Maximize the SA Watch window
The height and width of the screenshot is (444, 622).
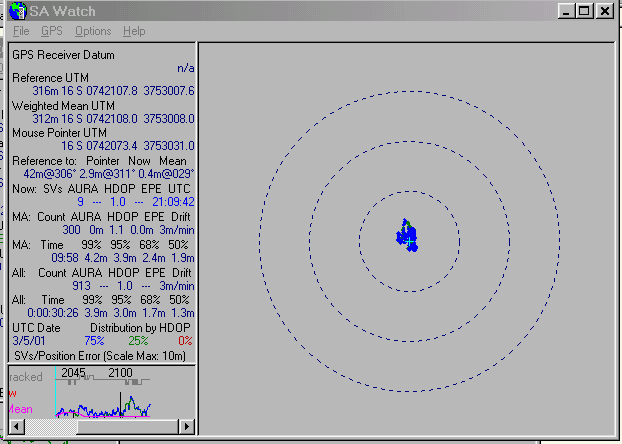click(x=586, y=11)
